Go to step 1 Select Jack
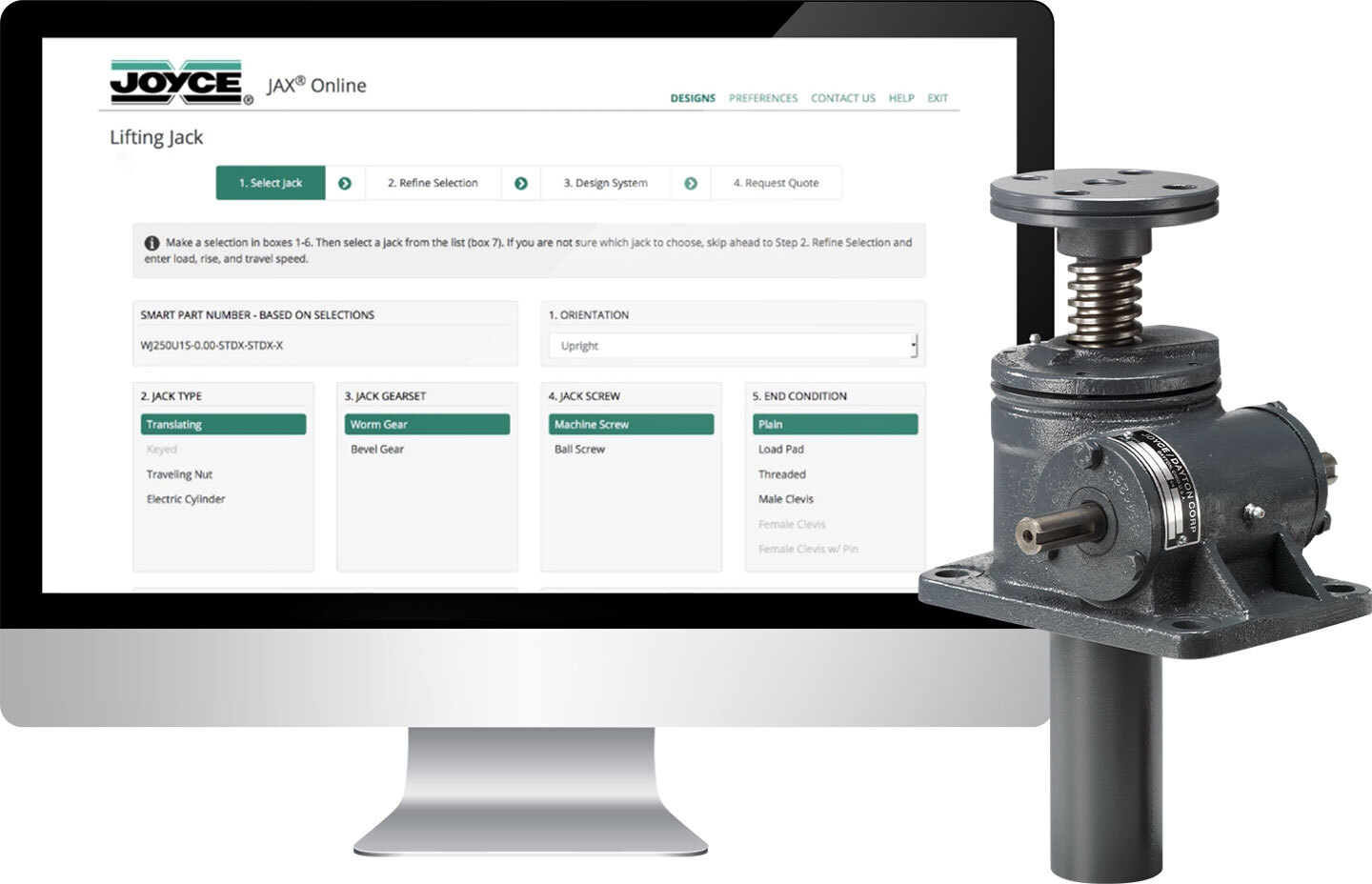Viewport: 1372px width, 884px height. click(271, 183)
